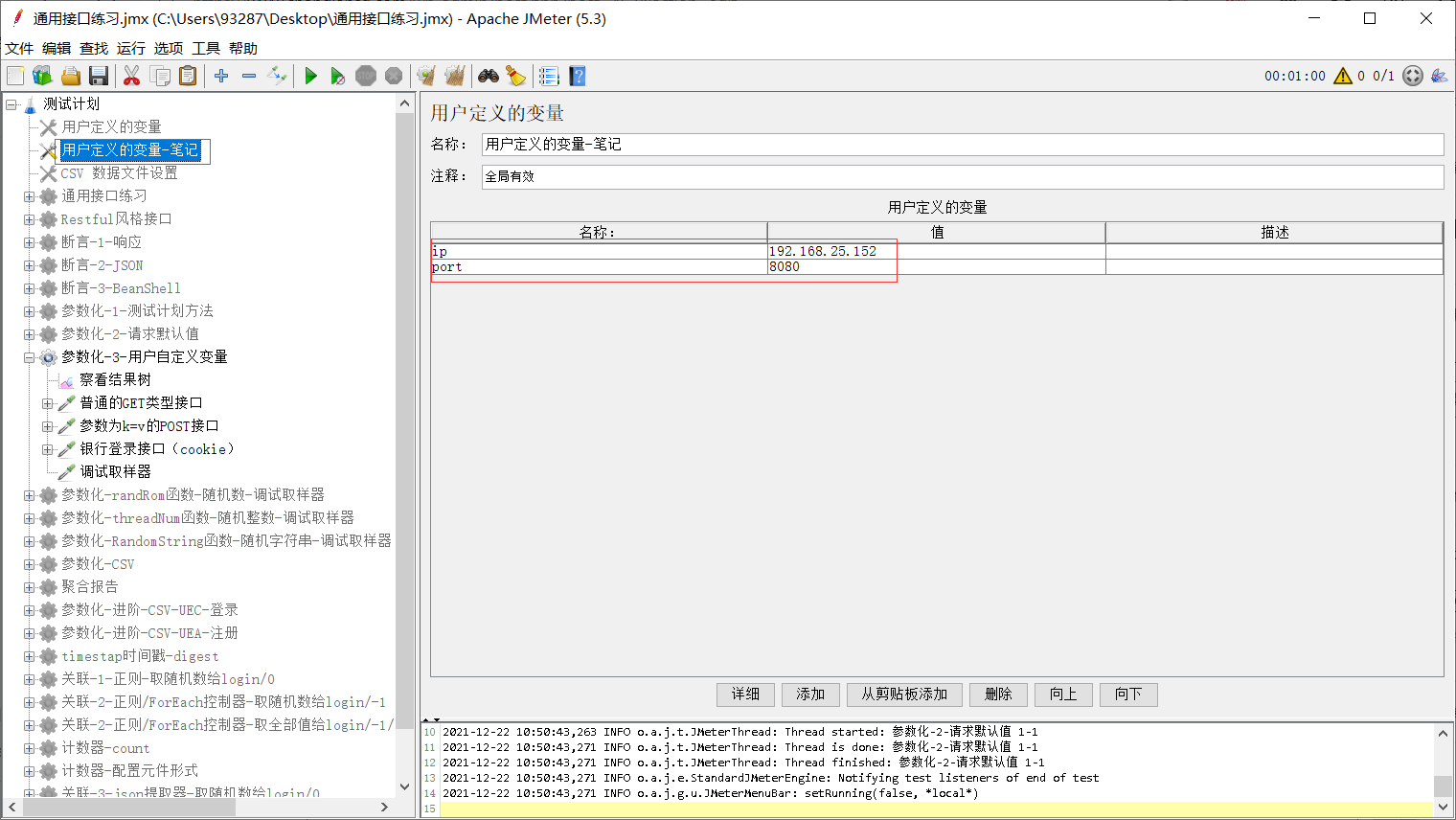Click the 名称 input field
The image size is (1456, 820).
[963, 145]
